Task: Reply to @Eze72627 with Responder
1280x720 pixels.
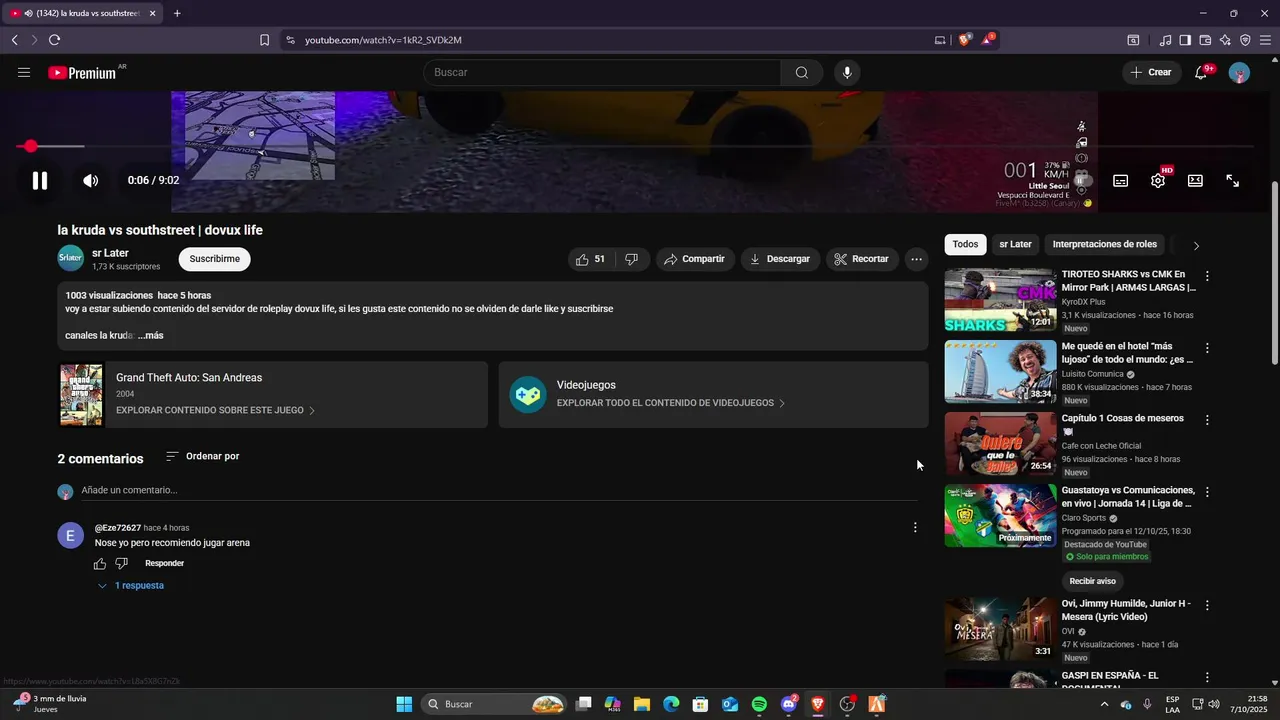Action: click(x=164, y=563)
